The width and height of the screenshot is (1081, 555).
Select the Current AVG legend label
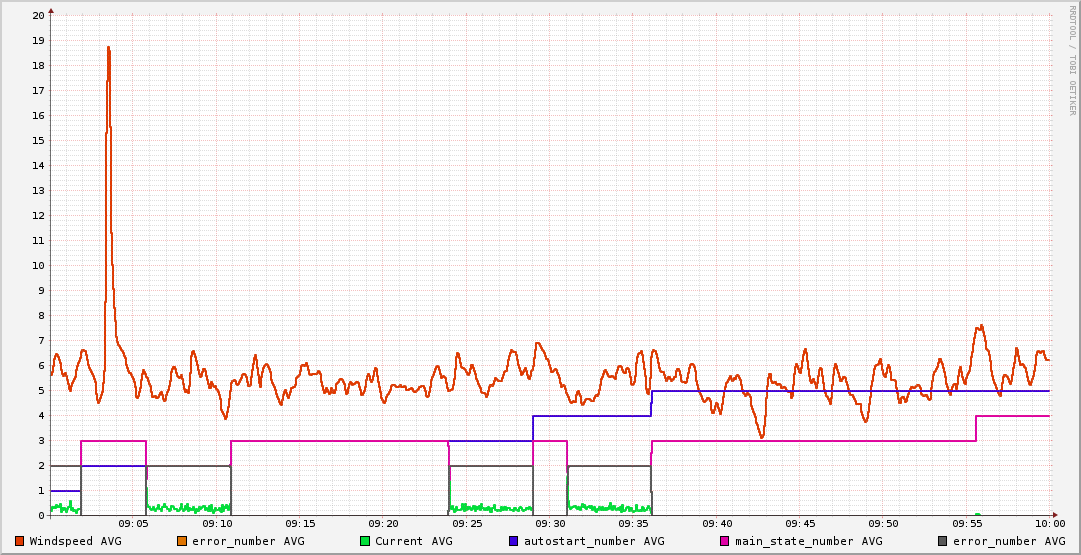coord(413,541)
